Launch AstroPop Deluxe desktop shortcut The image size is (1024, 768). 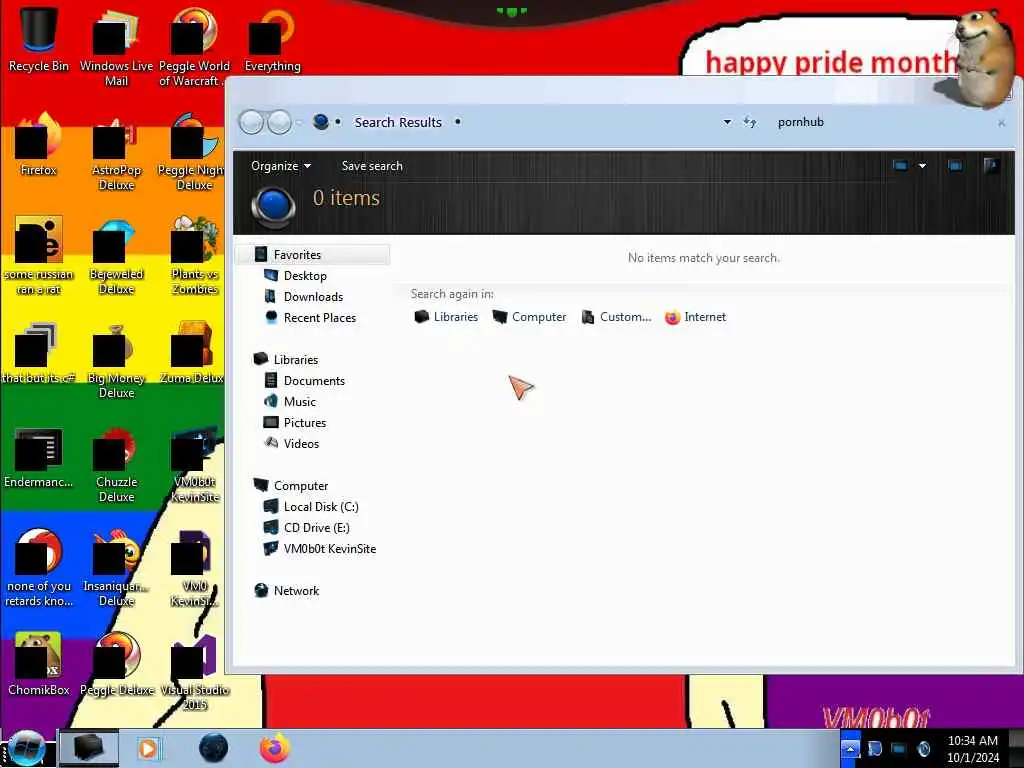(x=116, y=153)
